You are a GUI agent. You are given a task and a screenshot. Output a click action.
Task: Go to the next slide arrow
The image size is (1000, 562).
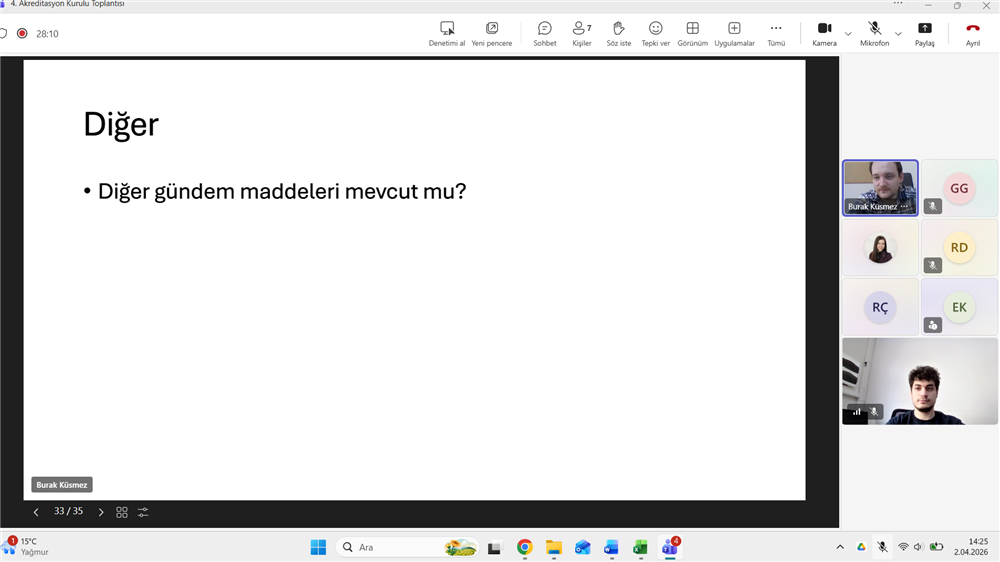click(101, 512)
